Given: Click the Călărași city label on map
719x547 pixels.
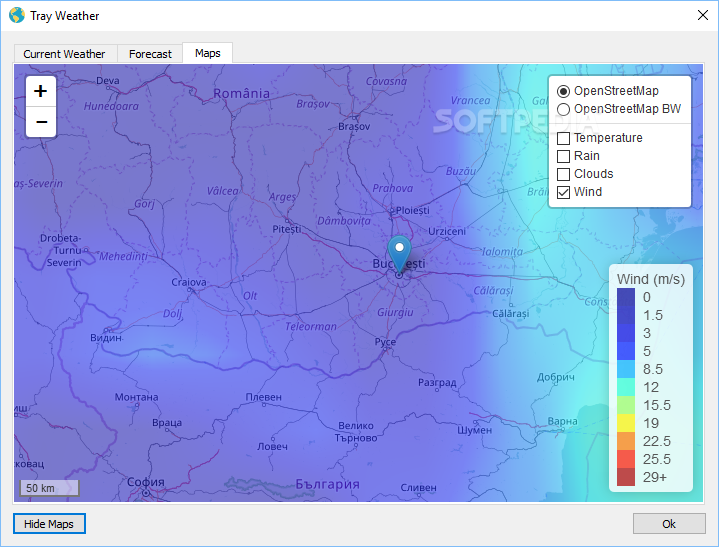Looking at the screenshot, I should (510, 313).
